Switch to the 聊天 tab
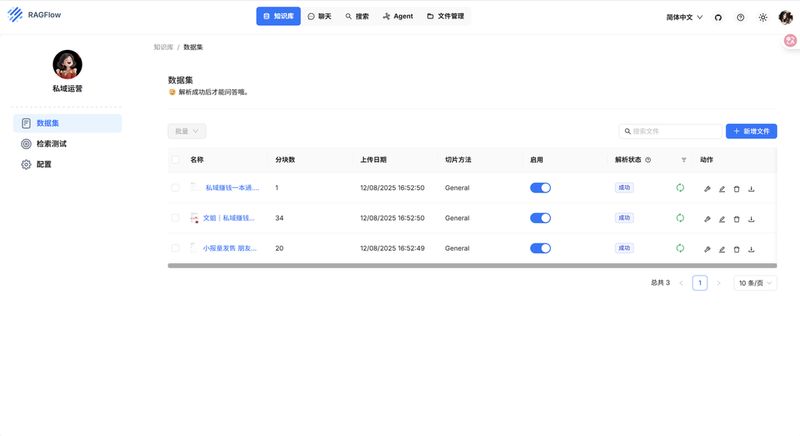 (319, 16)
